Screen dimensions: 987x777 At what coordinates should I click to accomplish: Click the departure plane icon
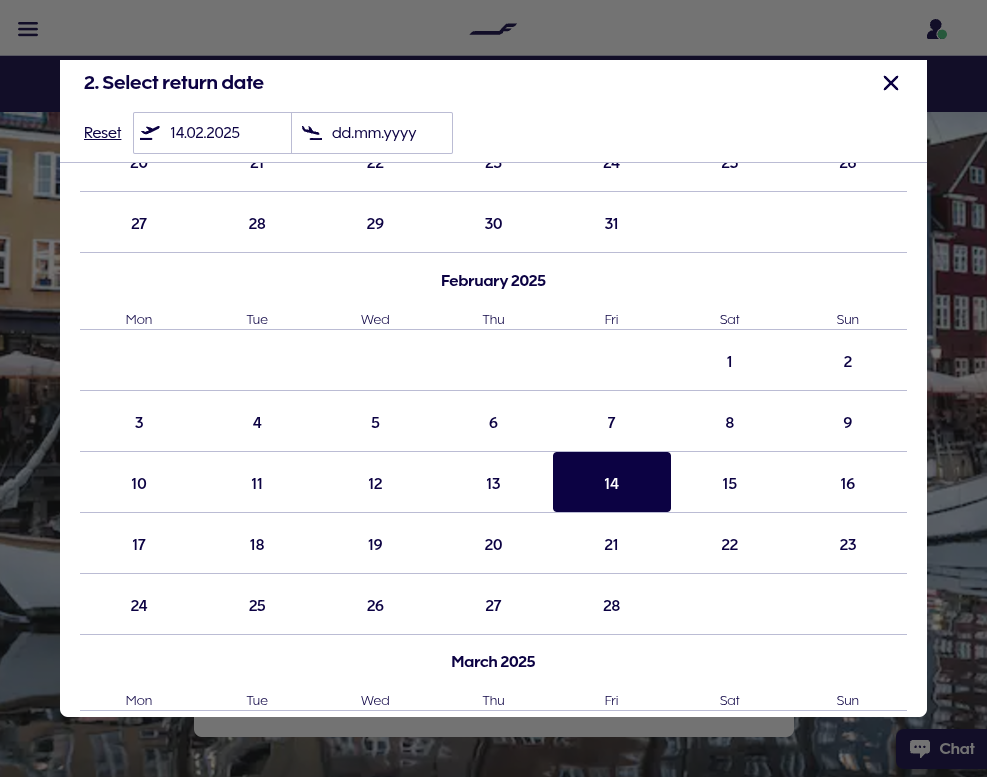150,133
